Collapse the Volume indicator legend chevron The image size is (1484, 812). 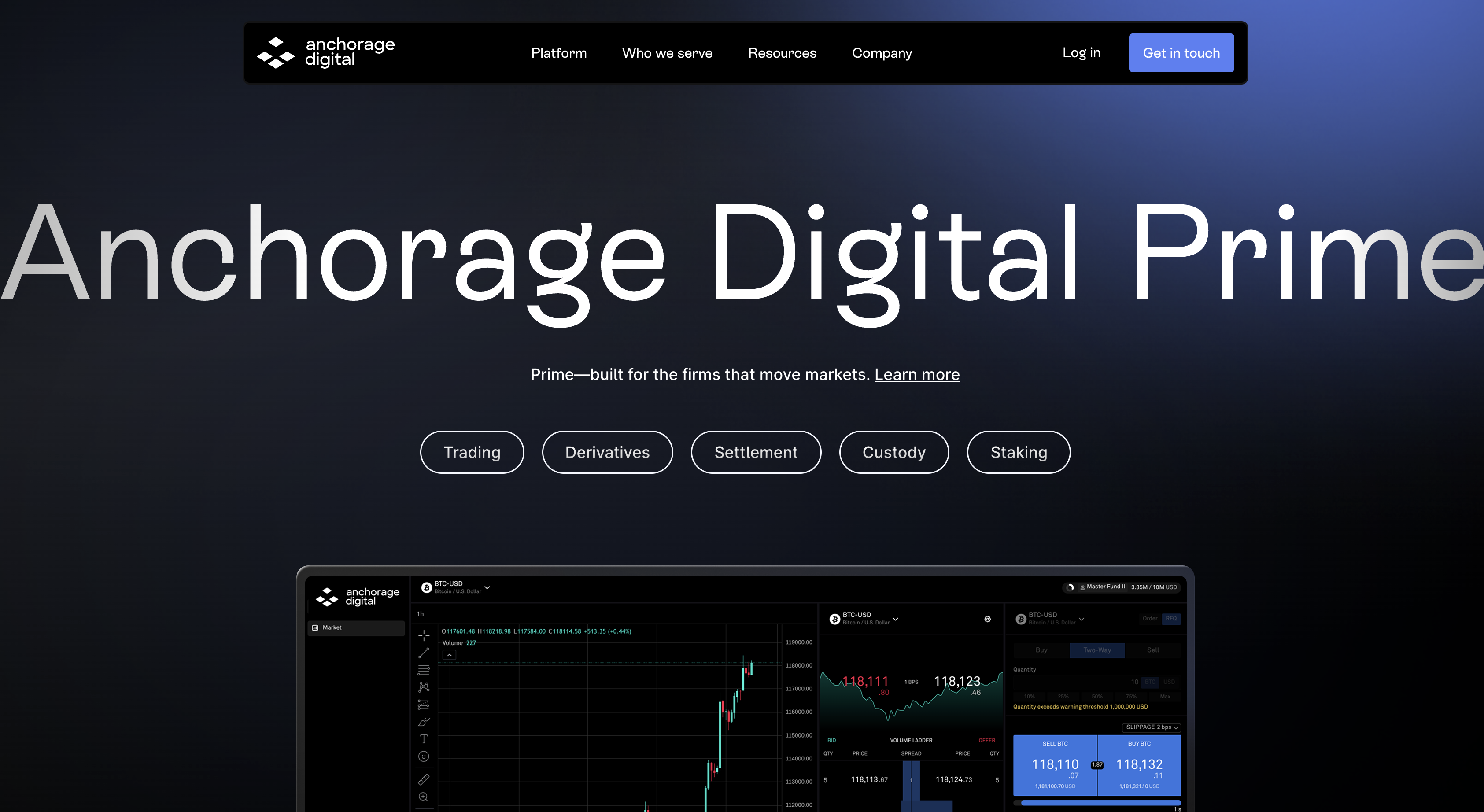(x=449, y=655)
